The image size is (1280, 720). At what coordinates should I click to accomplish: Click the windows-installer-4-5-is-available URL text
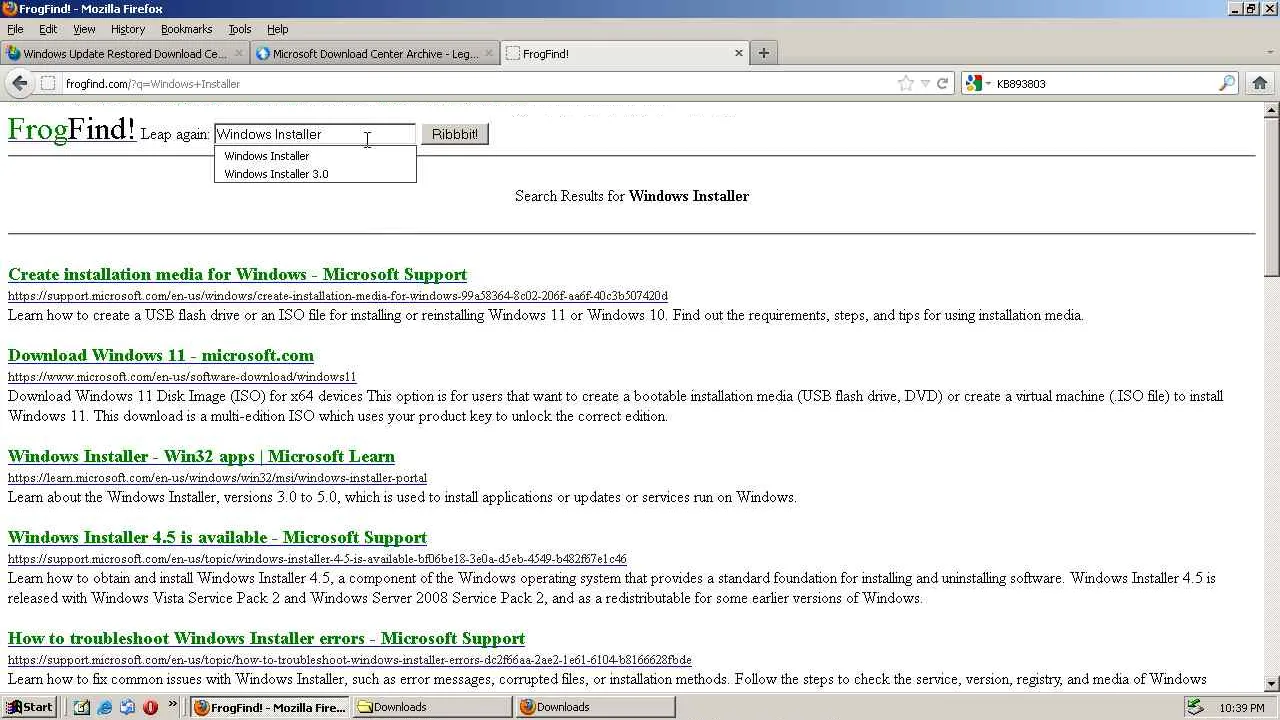(317, 559)
